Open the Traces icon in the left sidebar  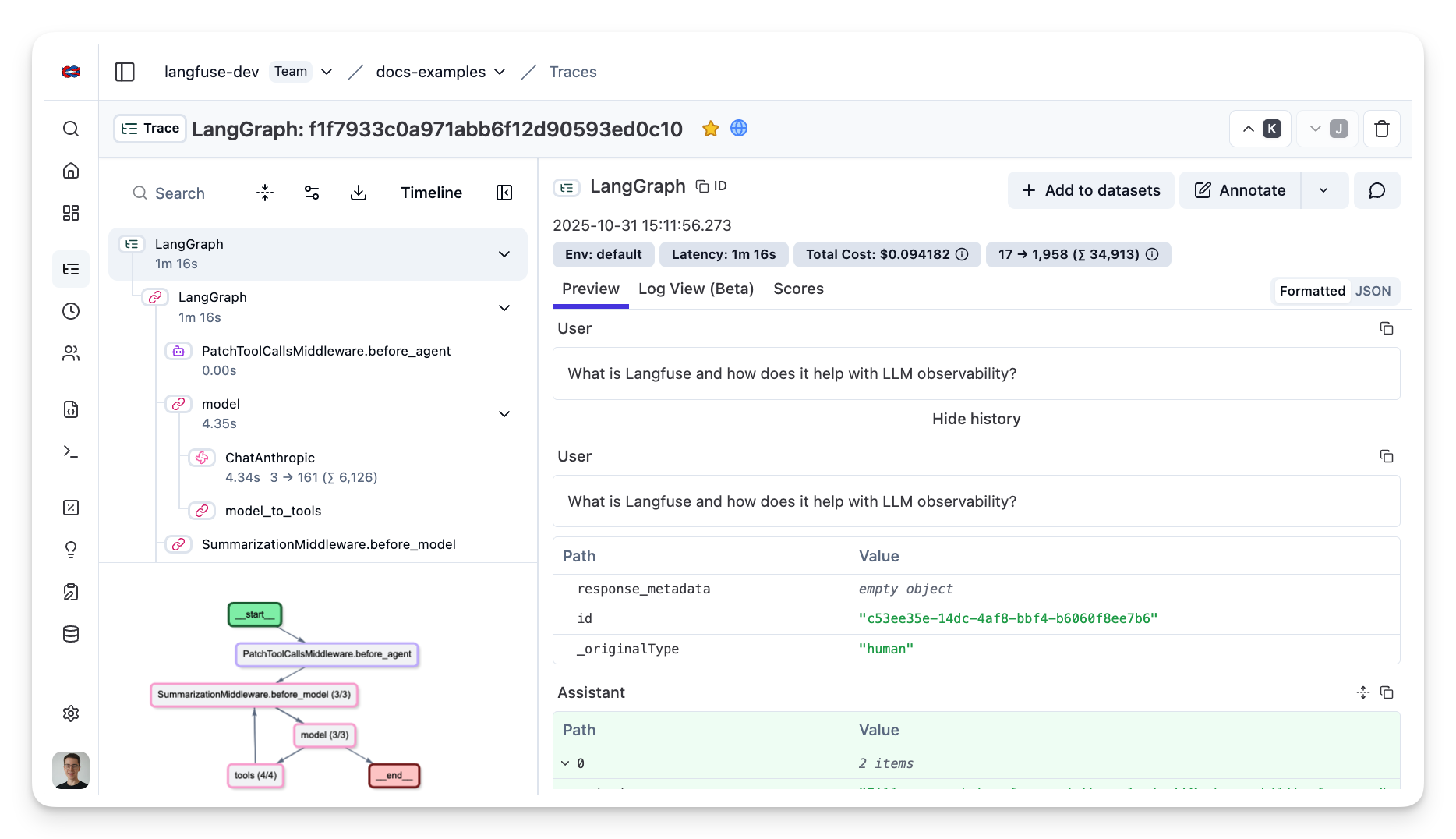click(x=71, y=269)
